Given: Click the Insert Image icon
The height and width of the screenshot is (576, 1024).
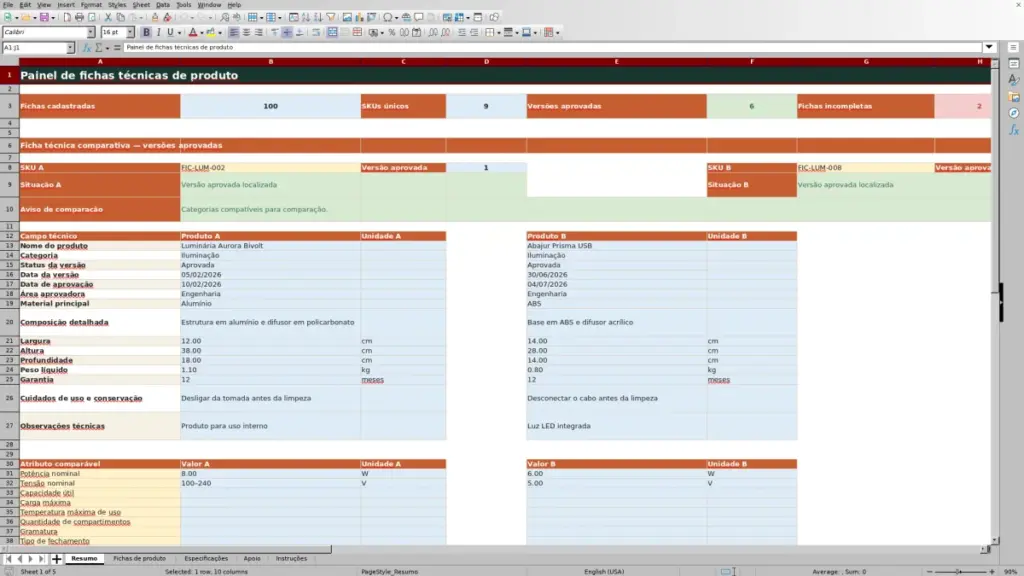Looking at the screenshot, I should 347,18.
